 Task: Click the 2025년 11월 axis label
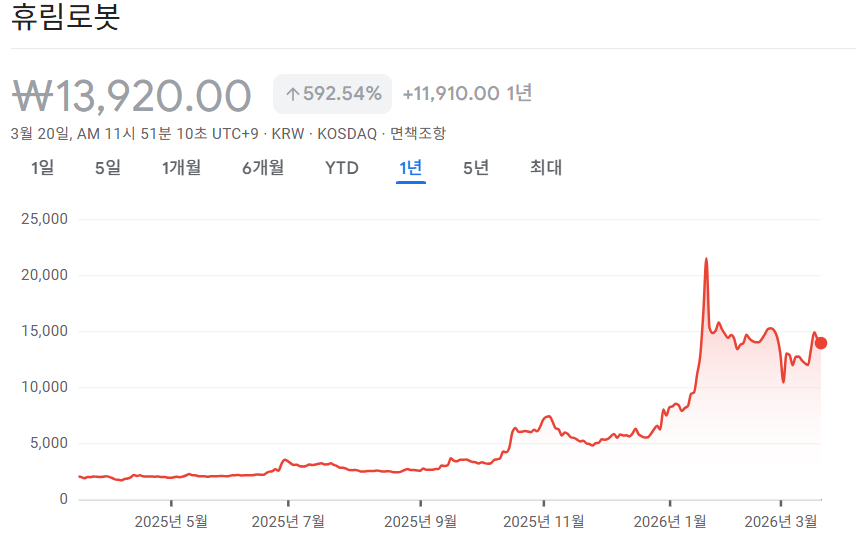tap(544, 522)
